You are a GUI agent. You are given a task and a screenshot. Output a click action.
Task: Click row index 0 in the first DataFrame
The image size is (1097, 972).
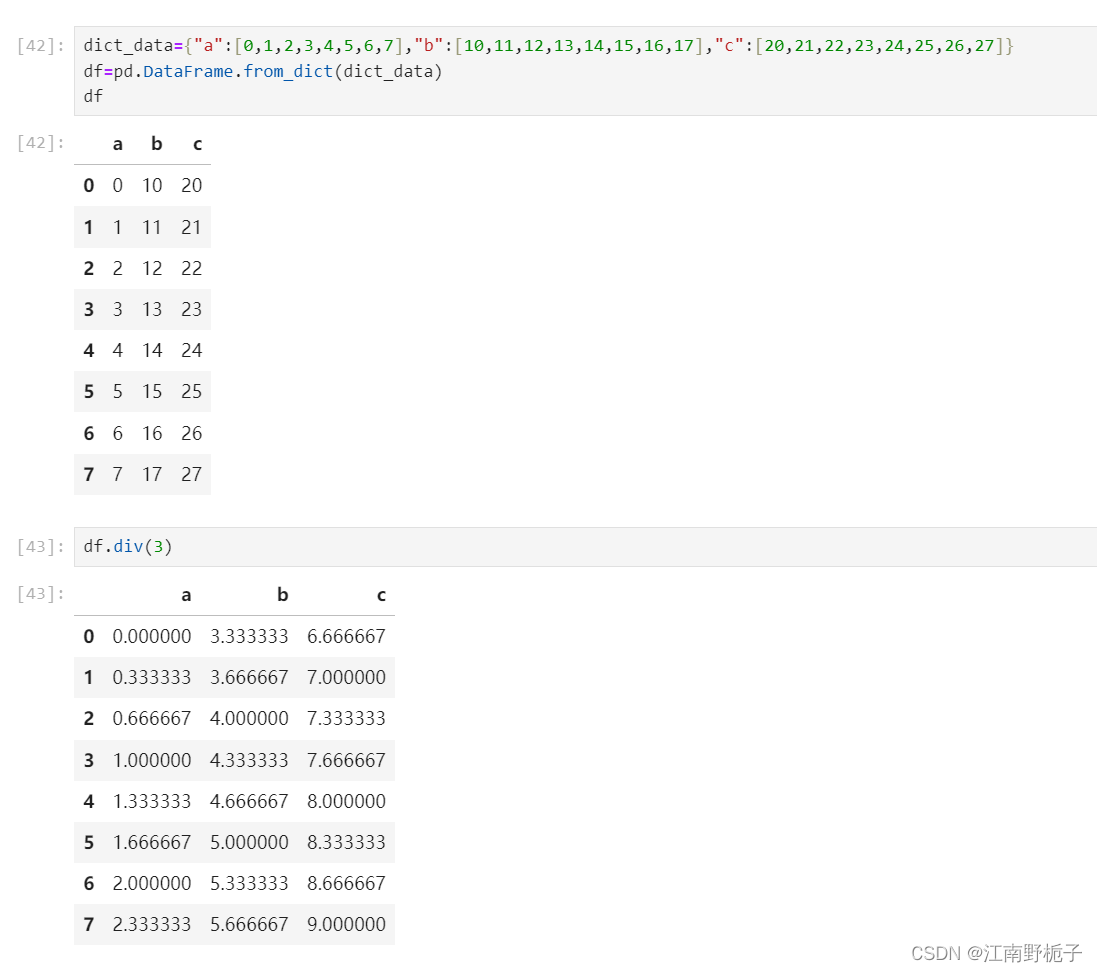click(x=88, y=185)
